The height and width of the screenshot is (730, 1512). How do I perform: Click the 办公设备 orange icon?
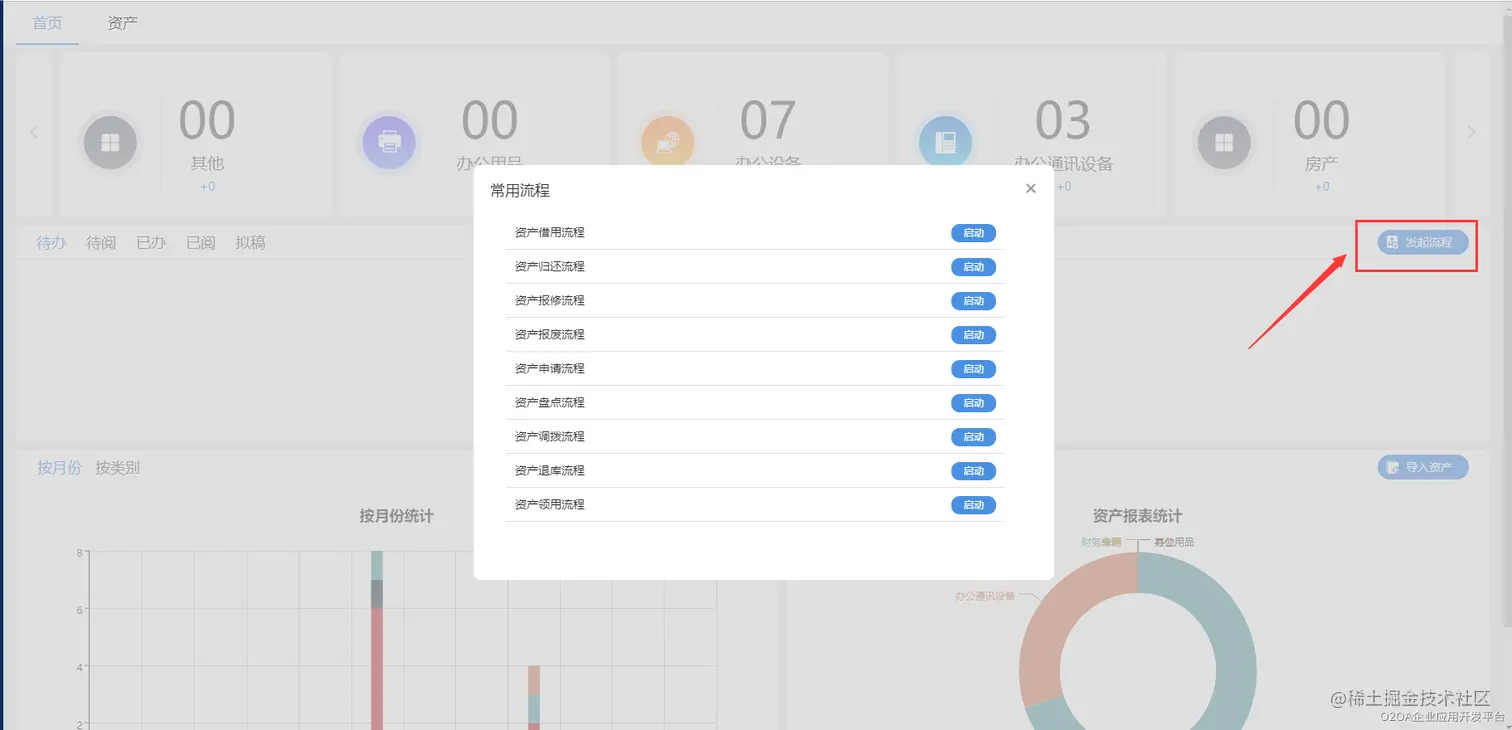tap(667, 143)
